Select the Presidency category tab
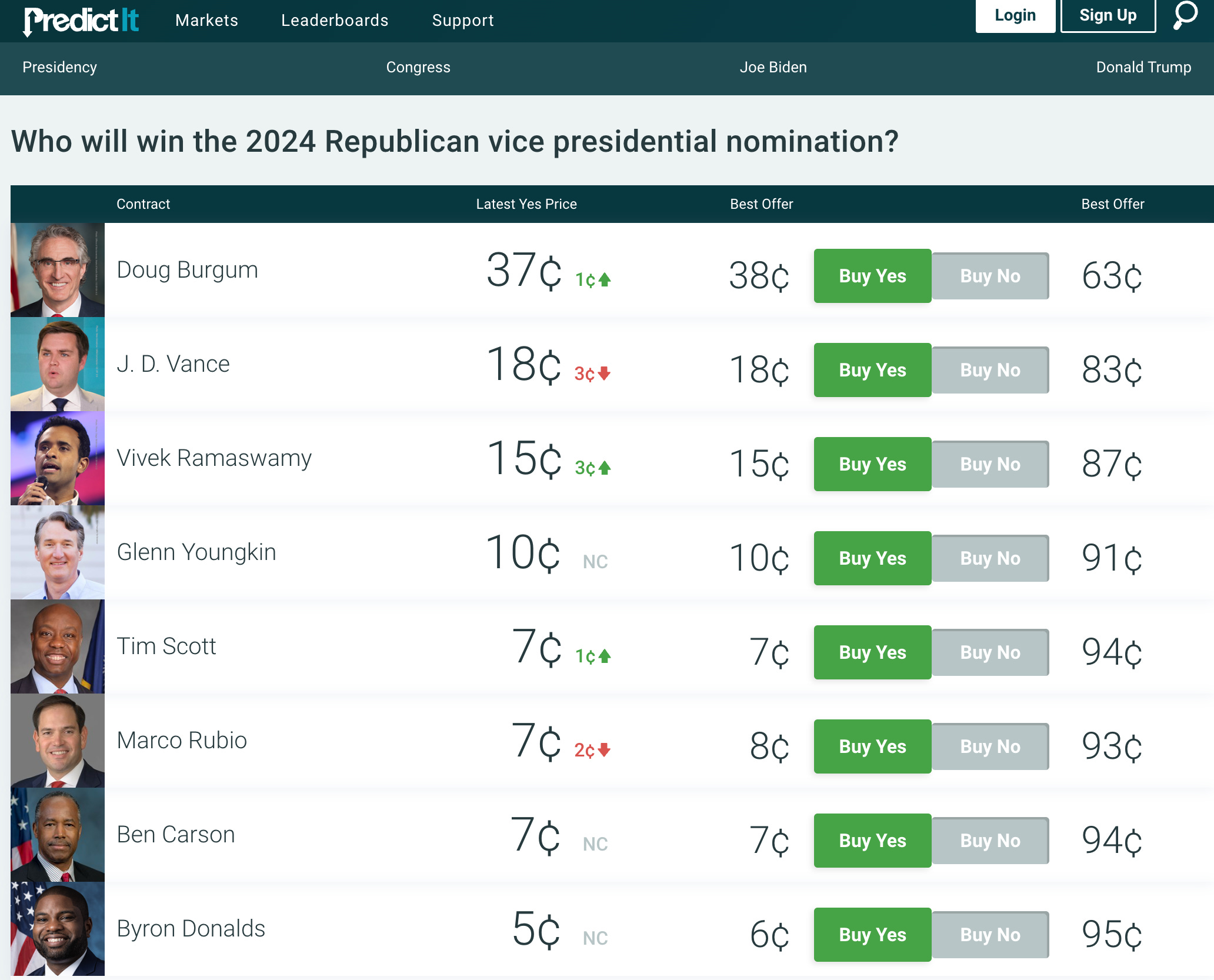Image resolution: width=1214 pixels, height=980 pixels. 59,67
